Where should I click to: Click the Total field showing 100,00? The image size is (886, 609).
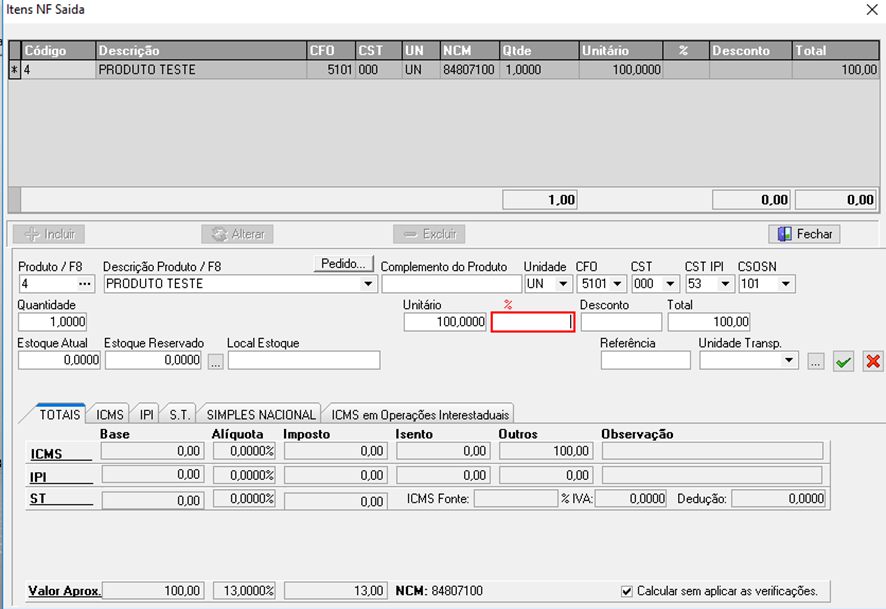coord(709,322)
